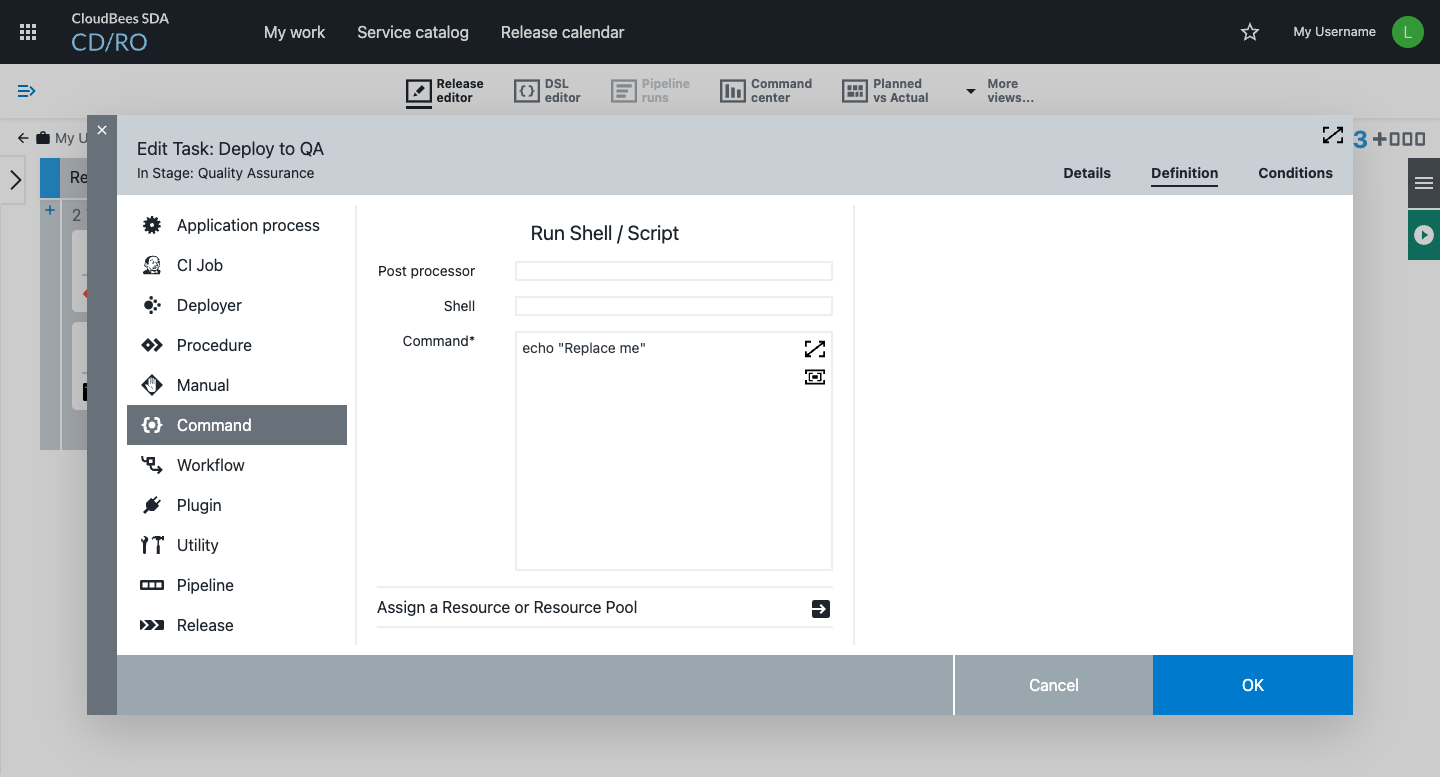1440x777 pixels.
Task: Open the Command center view
Action: (x=766, y=91)
